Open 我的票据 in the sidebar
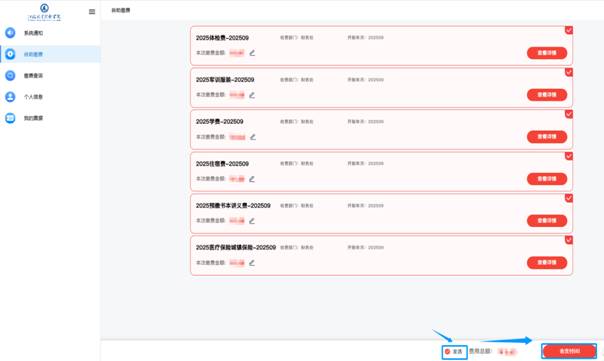The height and width of the screenshot is (361, 604). [x=33, y=118]
